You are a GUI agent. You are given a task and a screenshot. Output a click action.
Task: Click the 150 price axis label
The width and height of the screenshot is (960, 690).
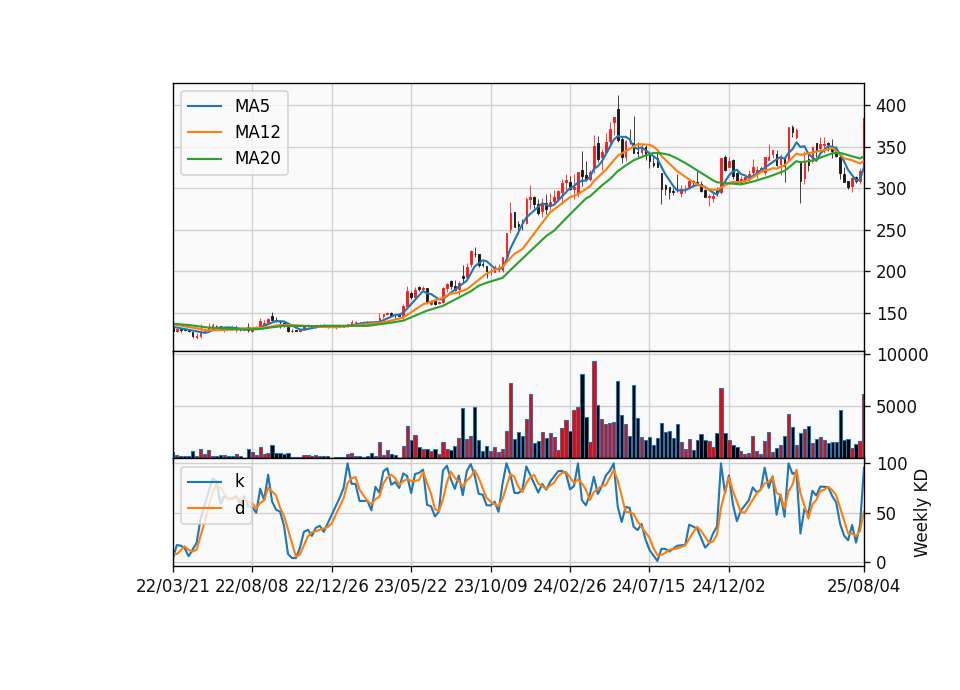891,313
